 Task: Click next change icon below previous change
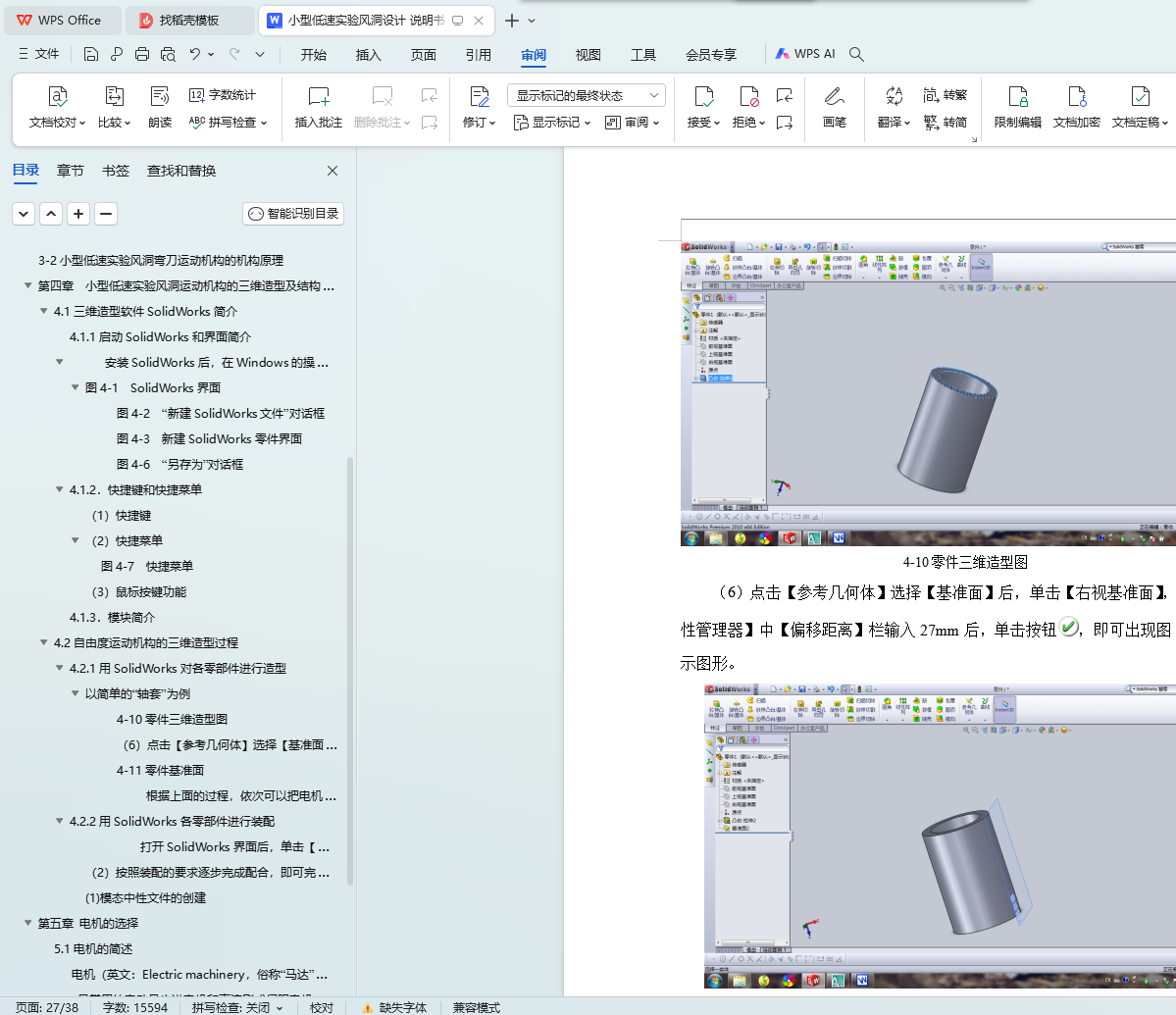point(785,123)
